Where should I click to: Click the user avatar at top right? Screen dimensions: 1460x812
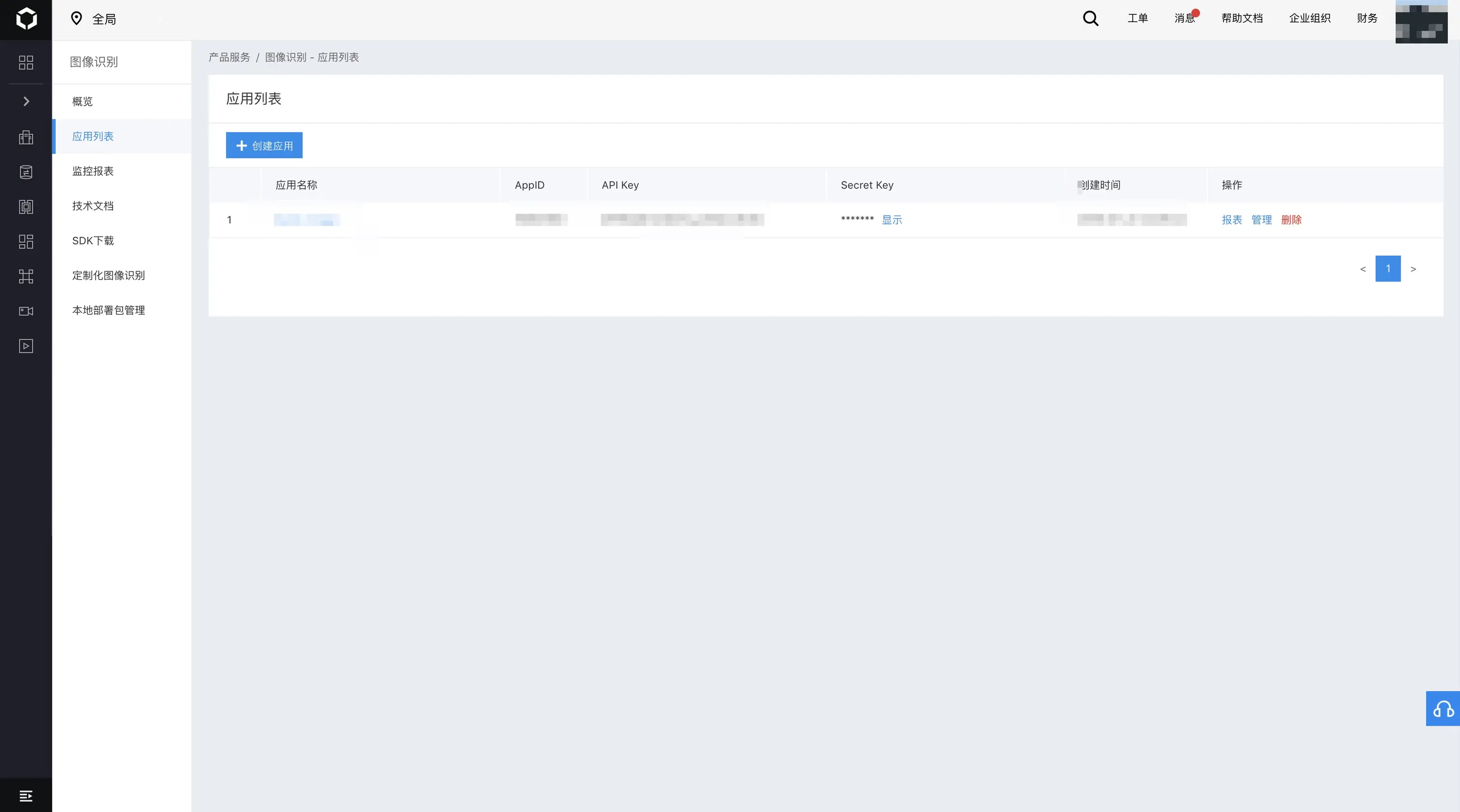pos(1421,22)
